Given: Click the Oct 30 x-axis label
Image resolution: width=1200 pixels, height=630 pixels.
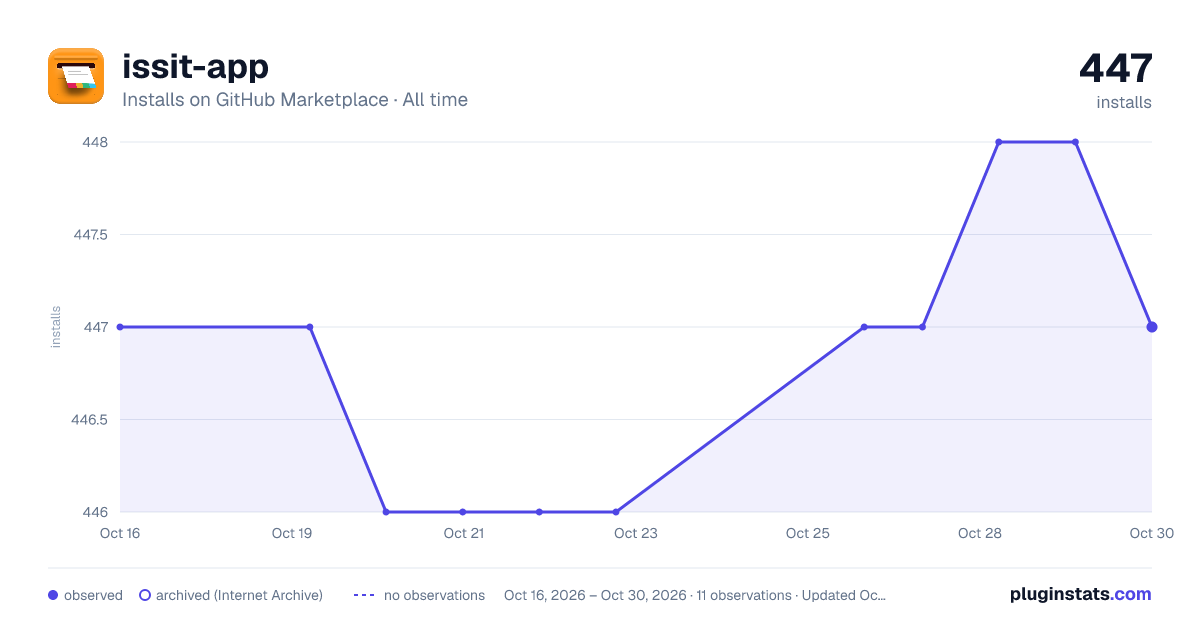Looking at the screenshot, I should (1151, 533).
